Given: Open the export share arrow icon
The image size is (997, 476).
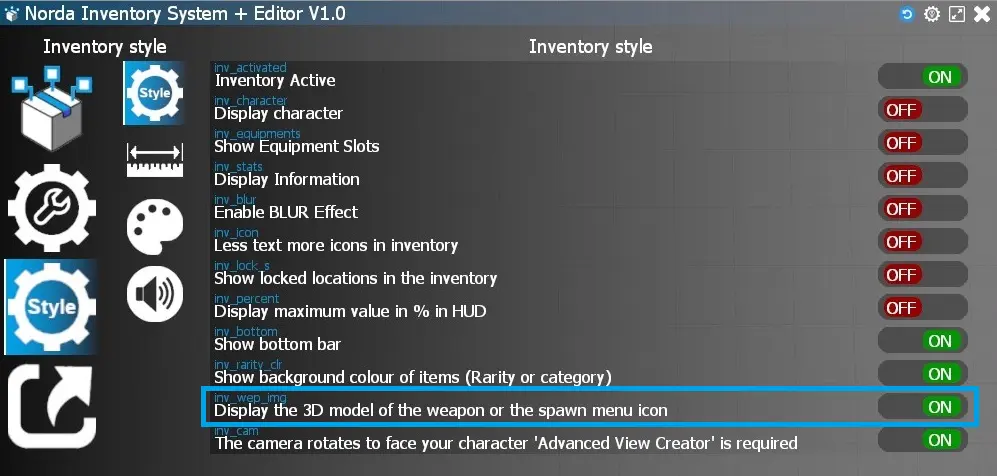Looking at the screenshot, I should coord(52,404).
